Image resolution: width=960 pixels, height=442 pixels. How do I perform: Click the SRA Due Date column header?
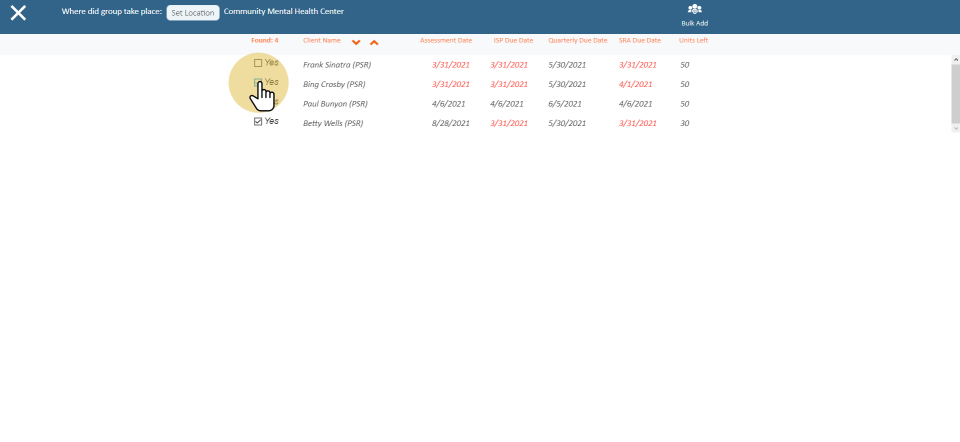[639, 41]
